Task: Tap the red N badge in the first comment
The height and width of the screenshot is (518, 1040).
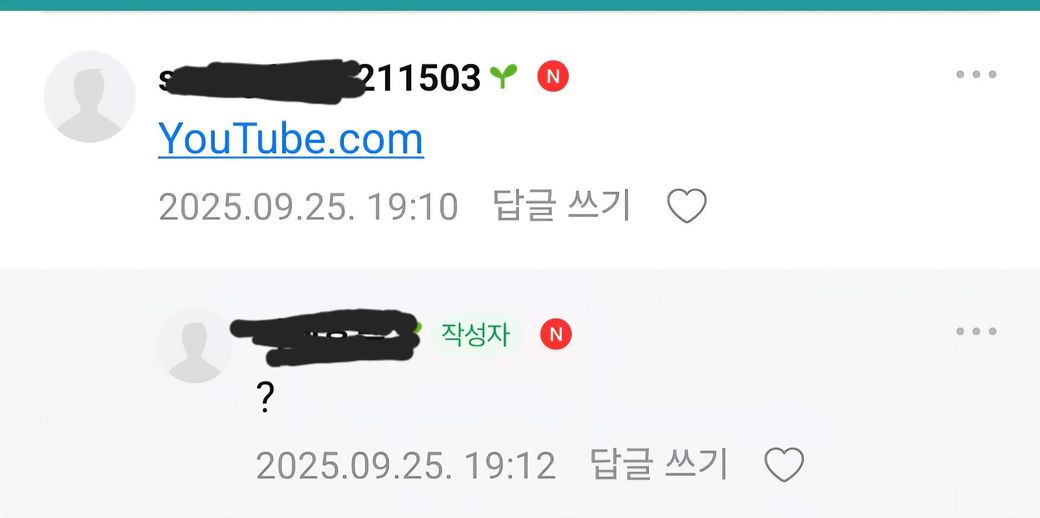Action: pos(552,76)
